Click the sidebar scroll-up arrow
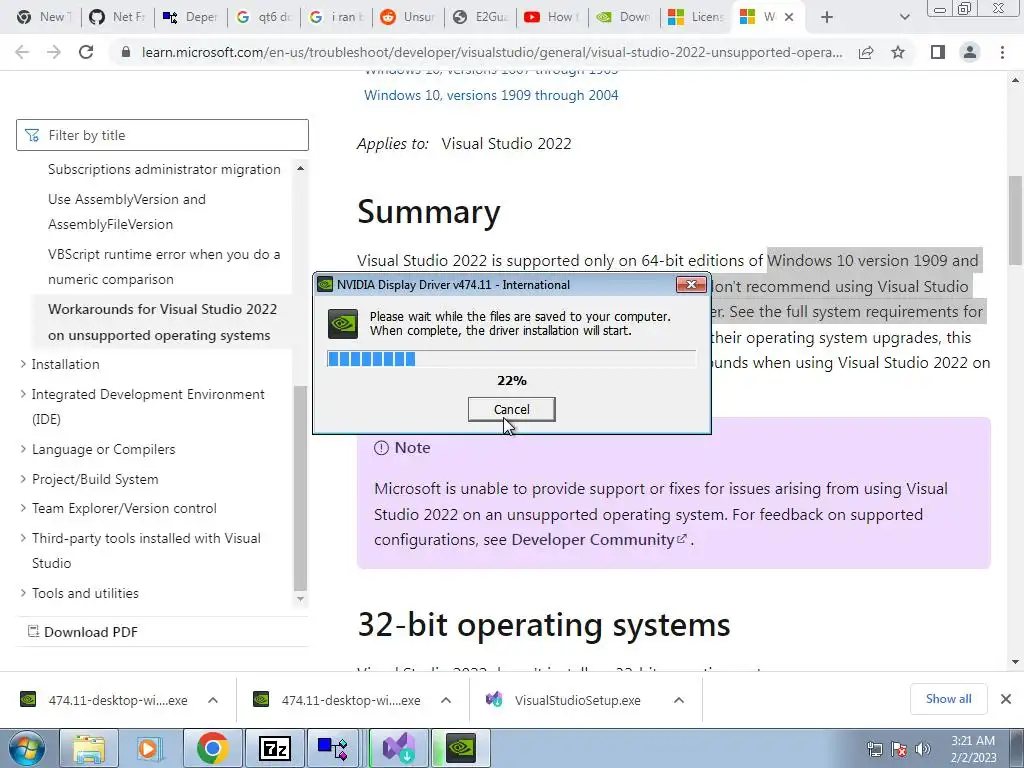 click(x=300, y=168)
